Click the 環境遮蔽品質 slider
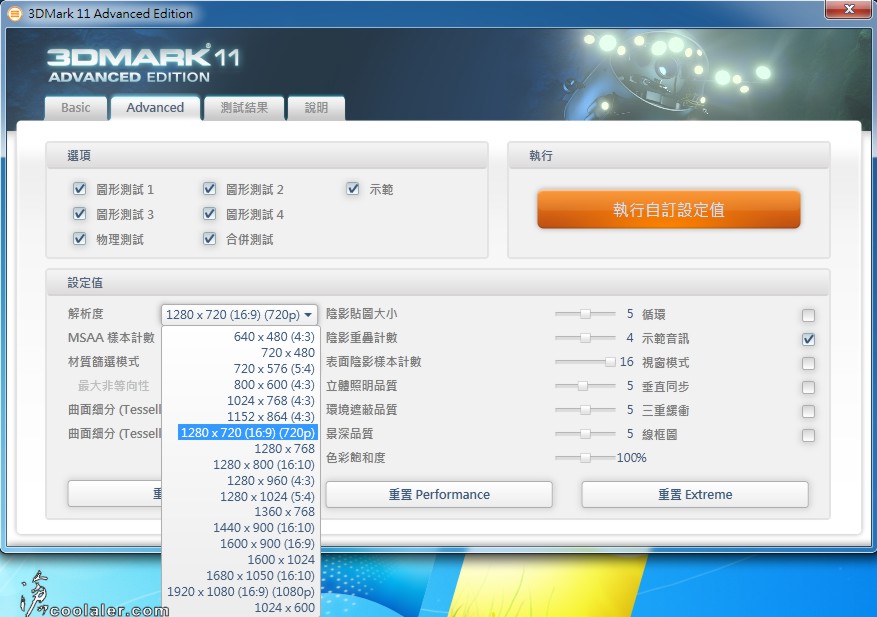 pos(585,410)
